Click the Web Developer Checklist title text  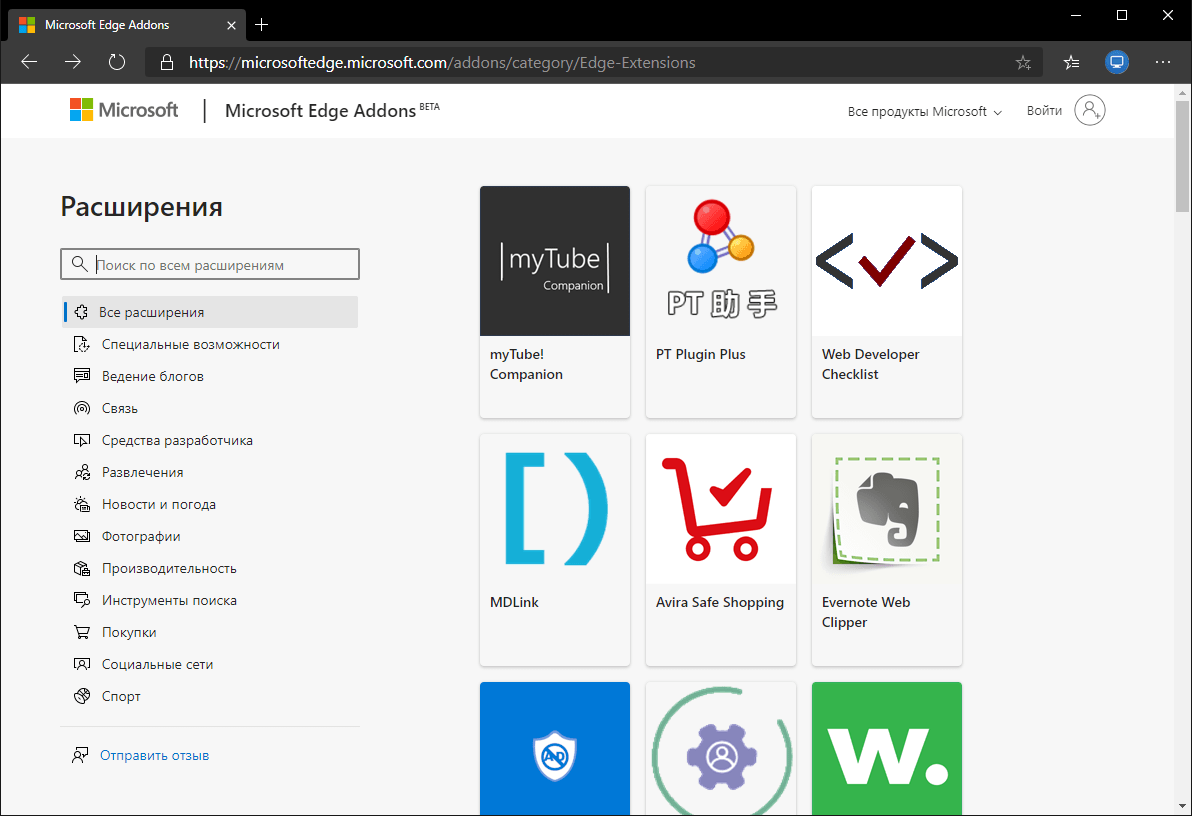870,364
